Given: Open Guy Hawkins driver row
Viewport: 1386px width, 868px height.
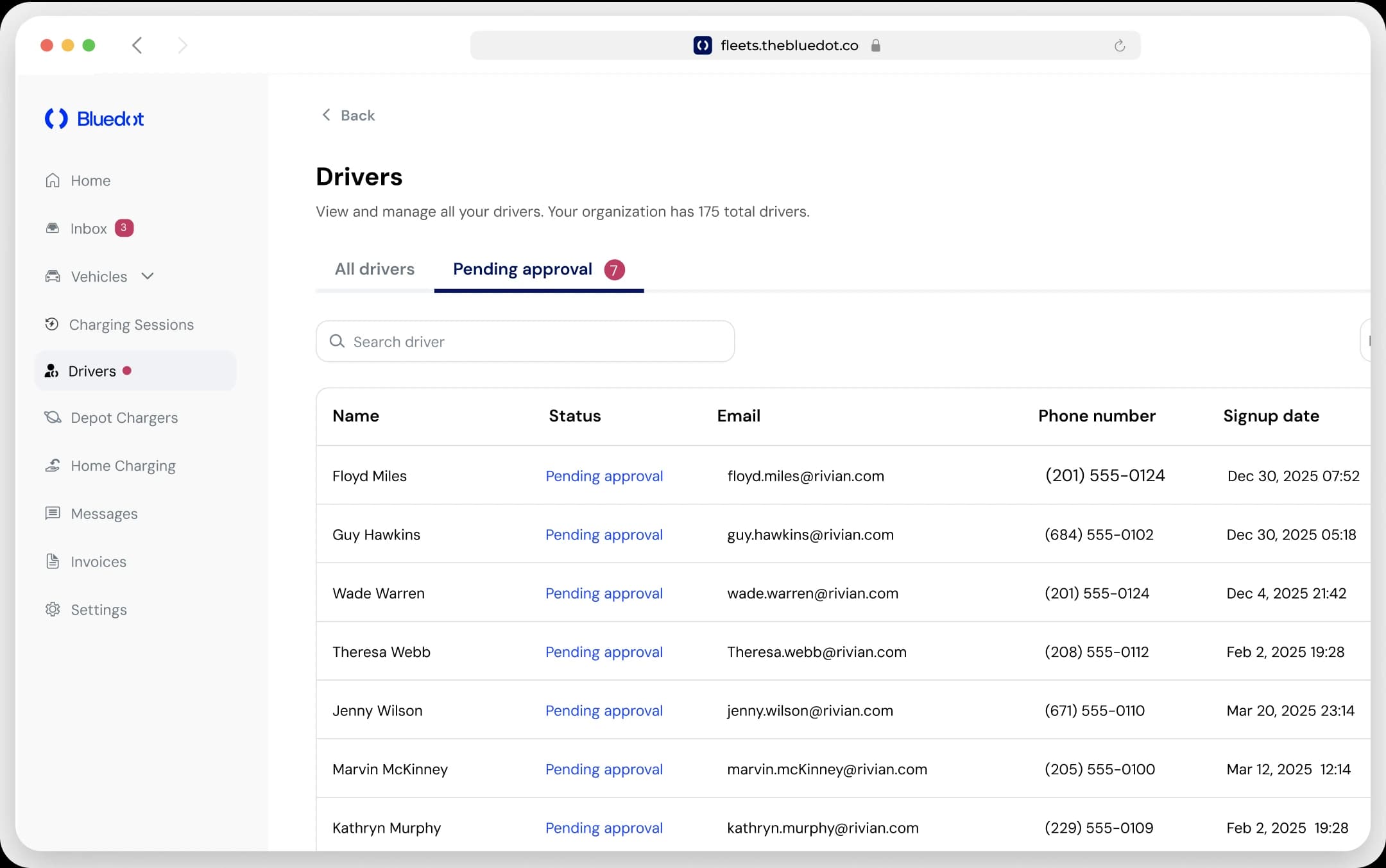Looking at the screenshot, I should coord(843,534).
